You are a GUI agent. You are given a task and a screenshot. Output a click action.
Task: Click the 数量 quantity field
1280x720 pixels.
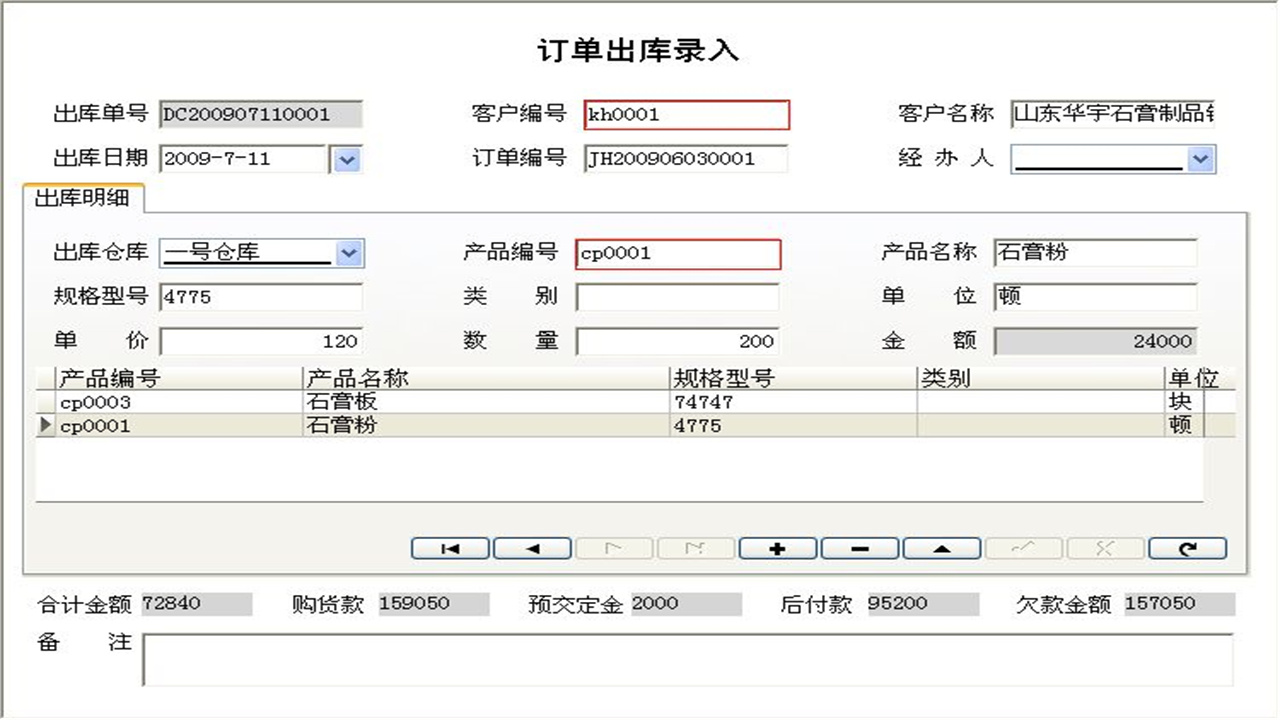pyautogui.click(x=680, y=341)
